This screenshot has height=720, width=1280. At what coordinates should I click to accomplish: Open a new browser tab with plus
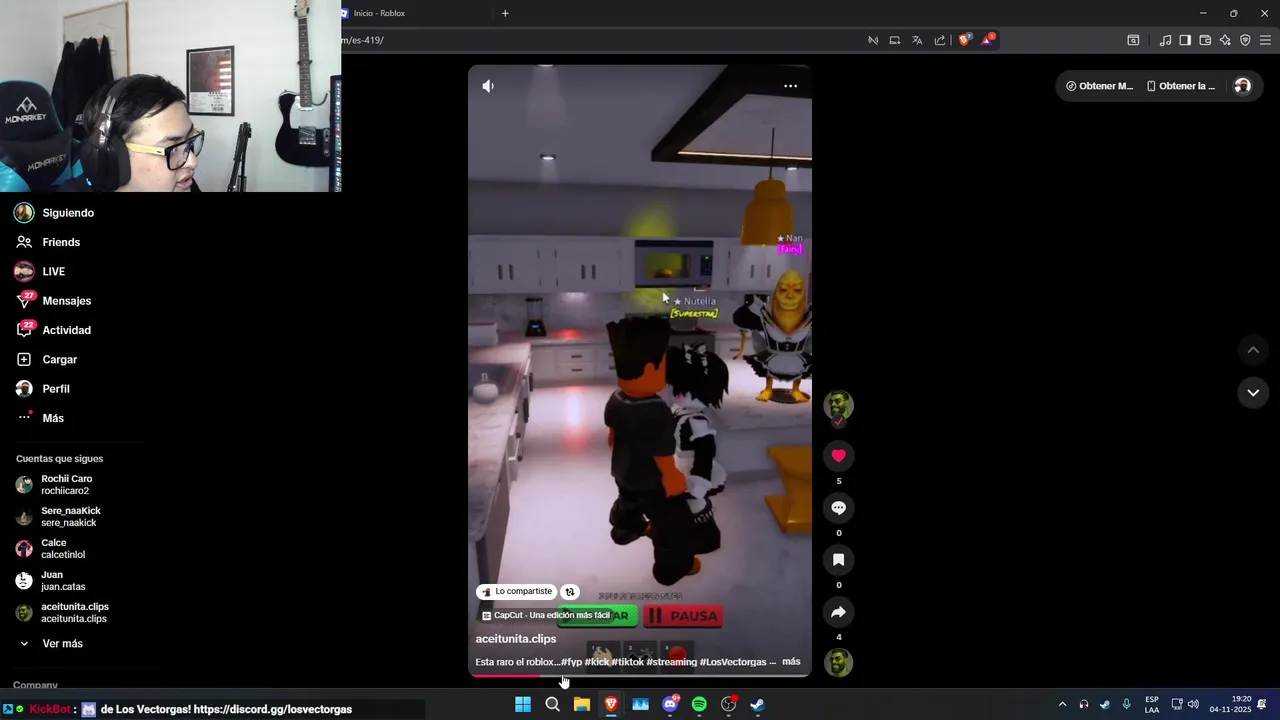505,13
